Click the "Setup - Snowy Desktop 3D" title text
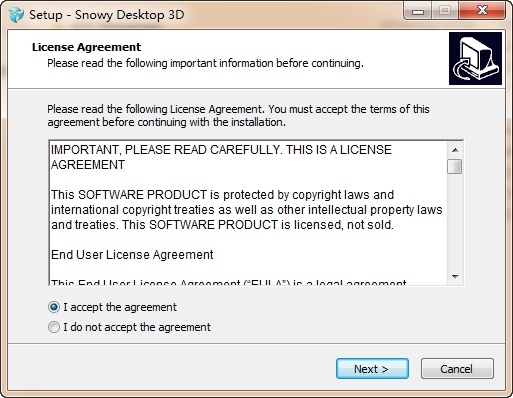 pos(107,15)
